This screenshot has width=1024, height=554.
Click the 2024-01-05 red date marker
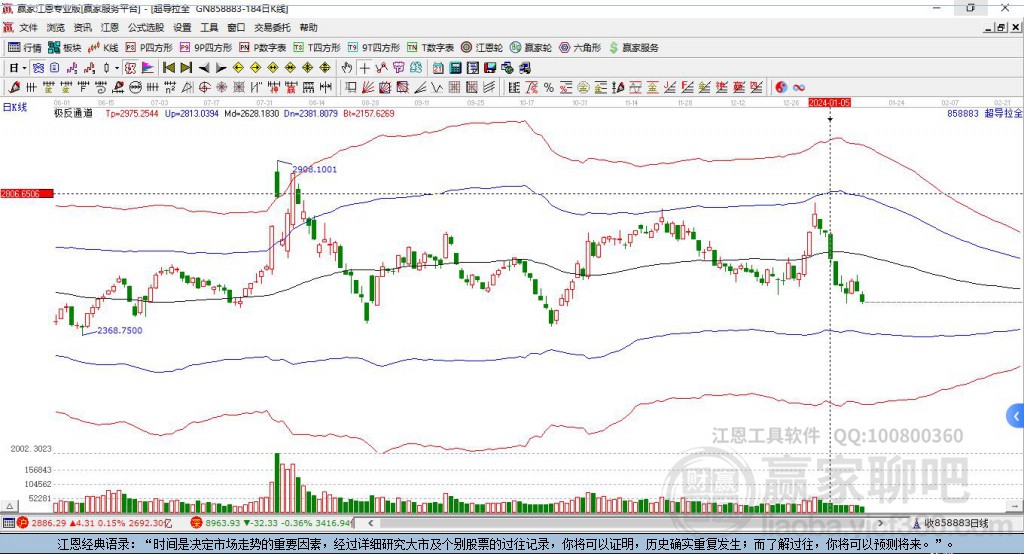829,103
